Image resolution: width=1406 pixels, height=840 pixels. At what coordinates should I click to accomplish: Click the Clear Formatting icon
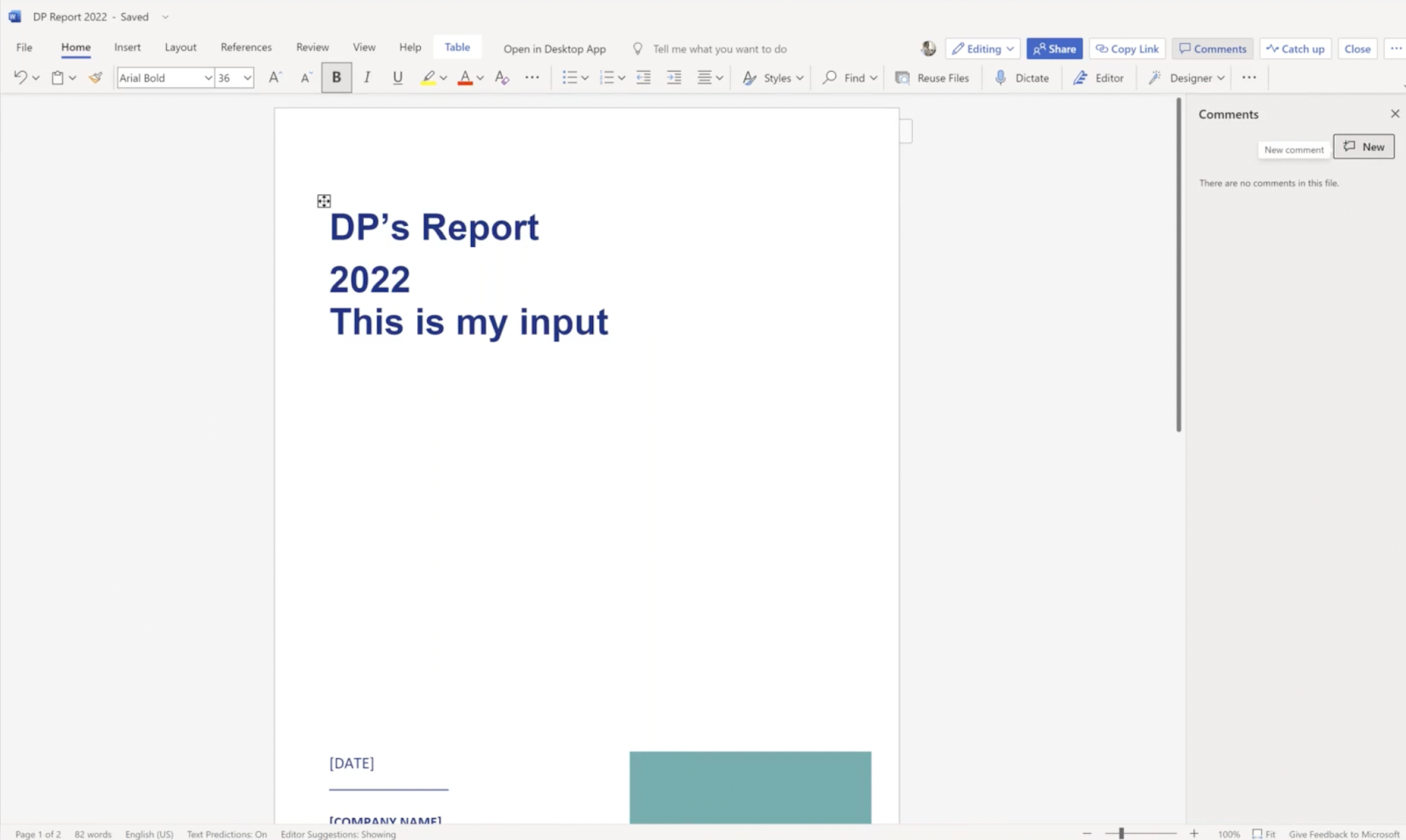502,77
